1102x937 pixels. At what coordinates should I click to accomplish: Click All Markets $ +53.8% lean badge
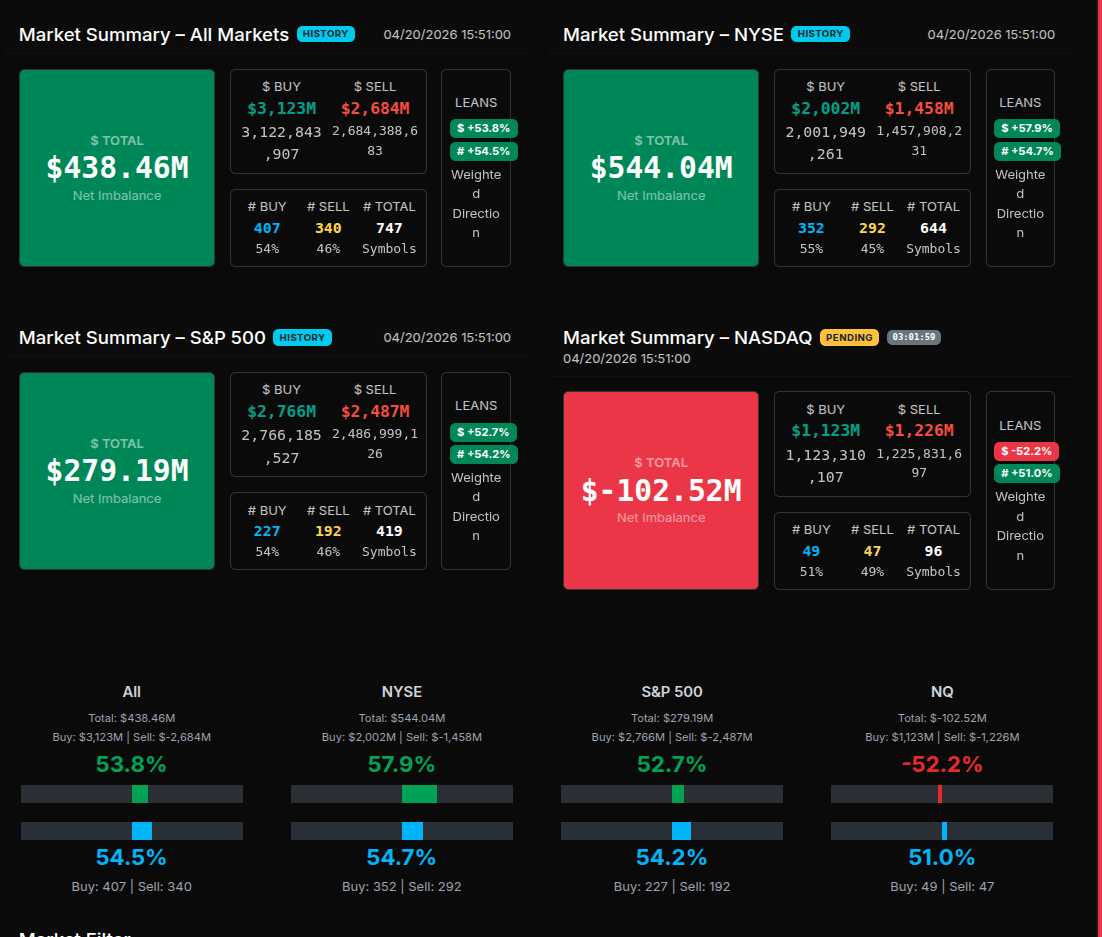(x=483, y=128)
